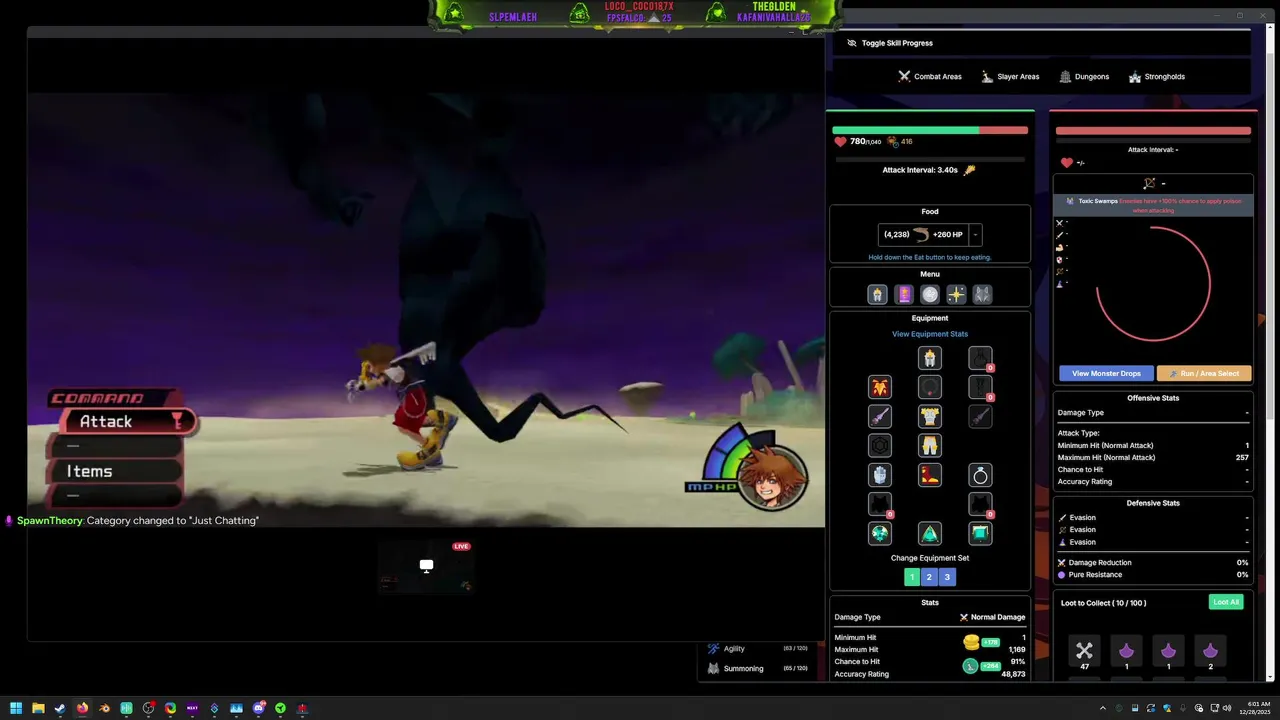Click Run / Area Select button

[x=1204, y=373]
